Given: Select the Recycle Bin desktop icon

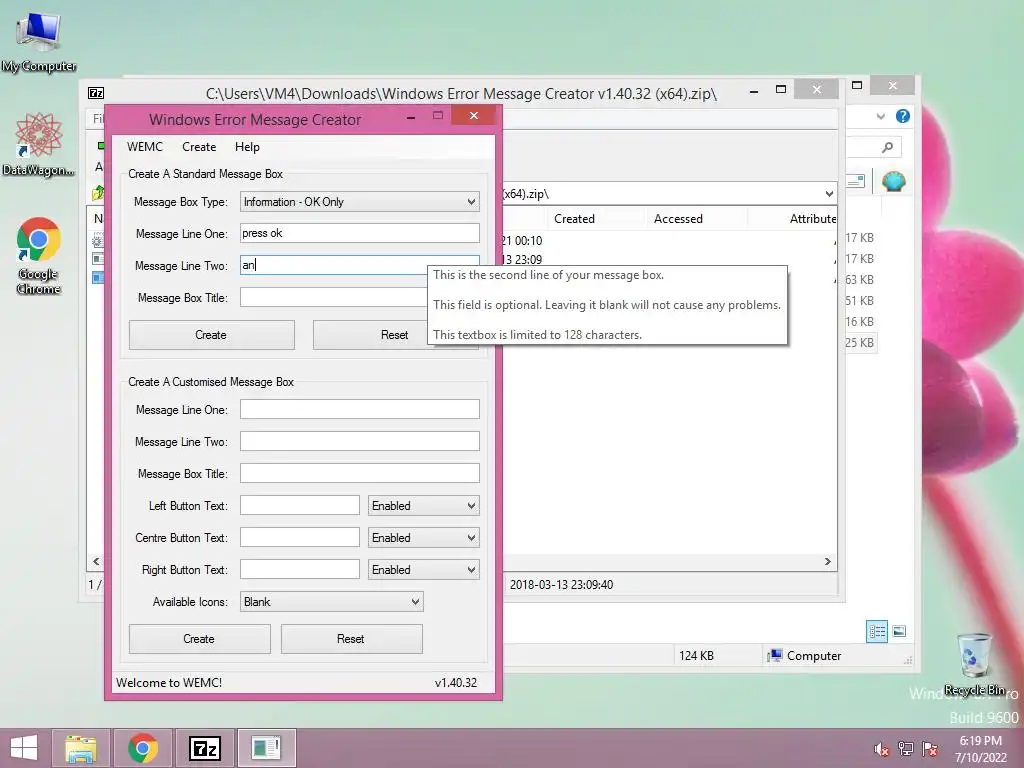Looking at the screenshot, I should pyautogui.click(x=975, y=664).
